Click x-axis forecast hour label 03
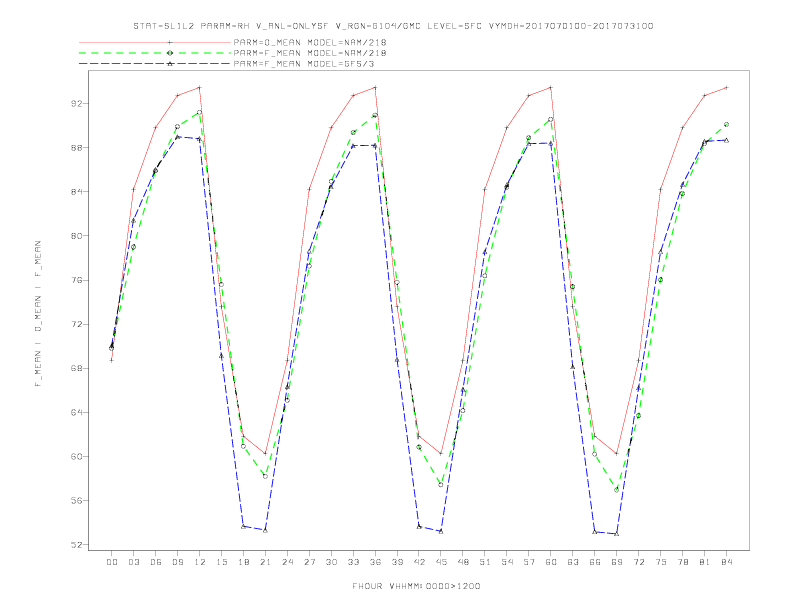This screenshot has width=792, height=612. (133, 562)
